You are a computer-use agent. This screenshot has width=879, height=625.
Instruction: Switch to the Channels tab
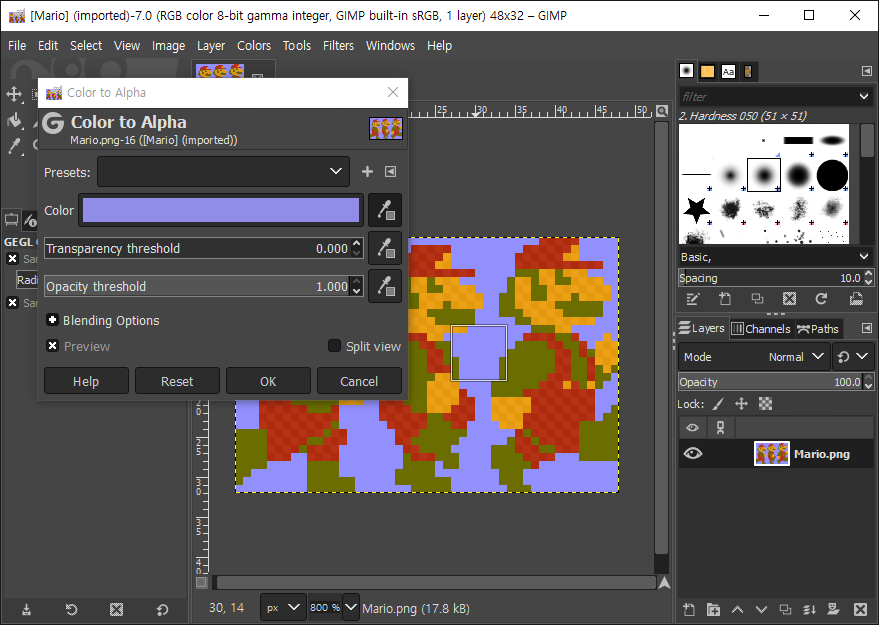click(761, 328)
